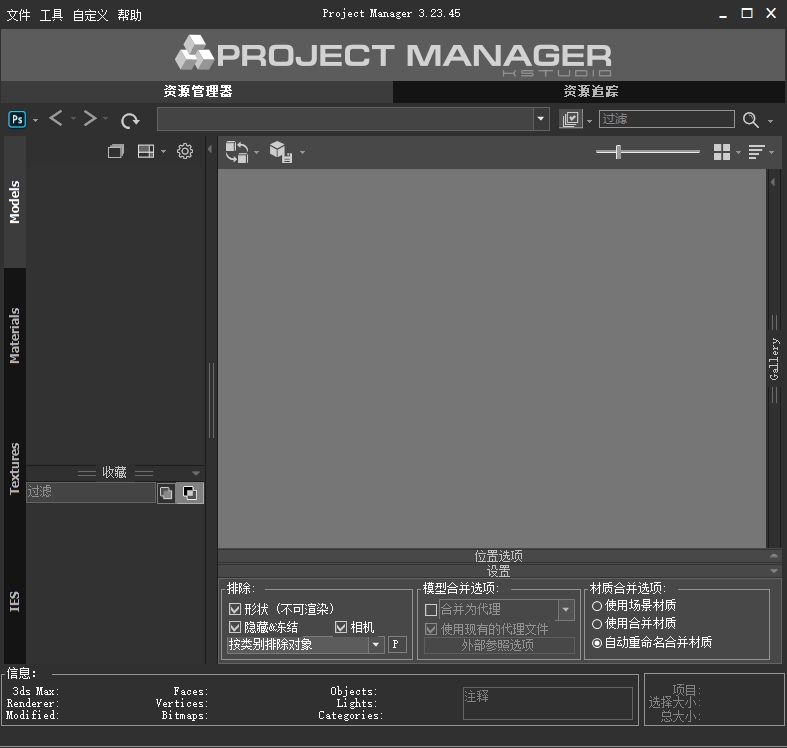Image resolution: width=787 pixels, height=748 pixels.
Task: Select the Models side tab
Action: pos(15,202)
